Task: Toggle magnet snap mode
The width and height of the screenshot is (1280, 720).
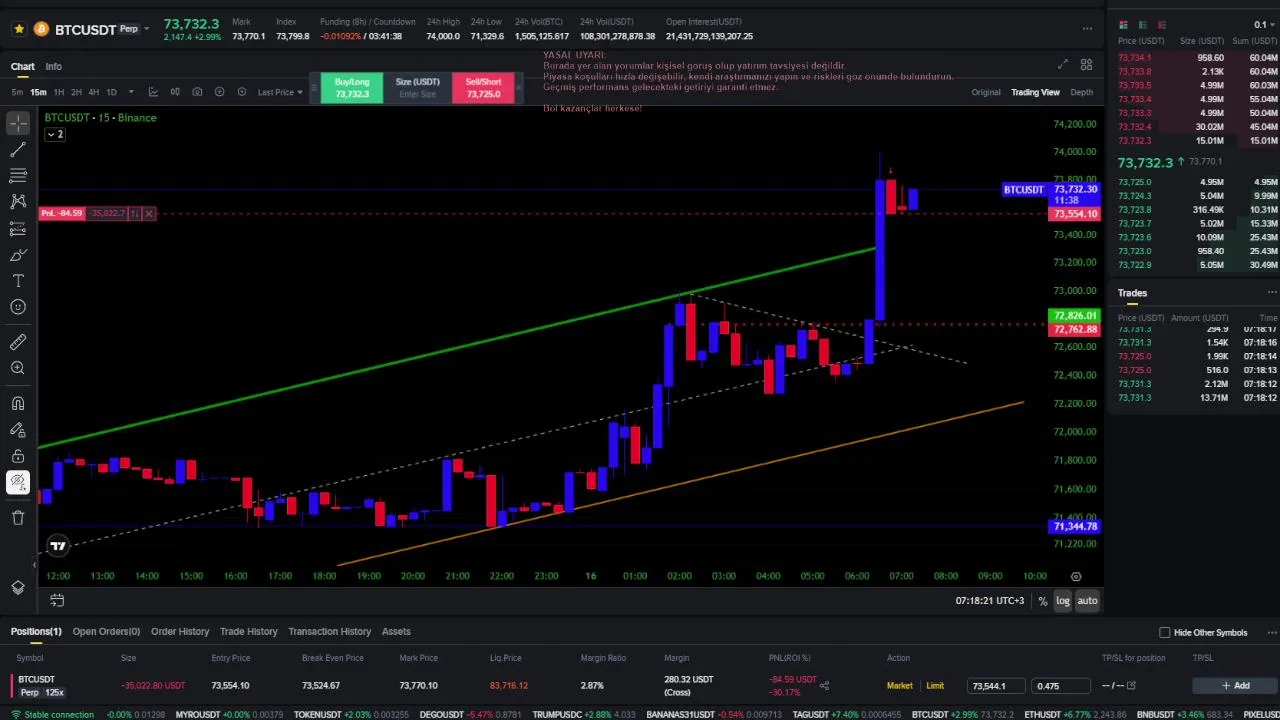Action: (x=18, y=404)
